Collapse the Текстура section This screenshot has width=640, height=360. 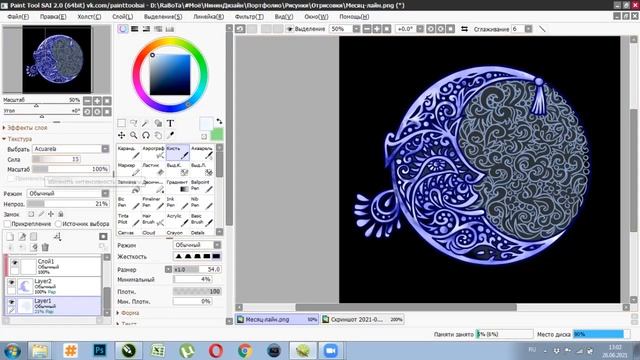tap(17, 139)
